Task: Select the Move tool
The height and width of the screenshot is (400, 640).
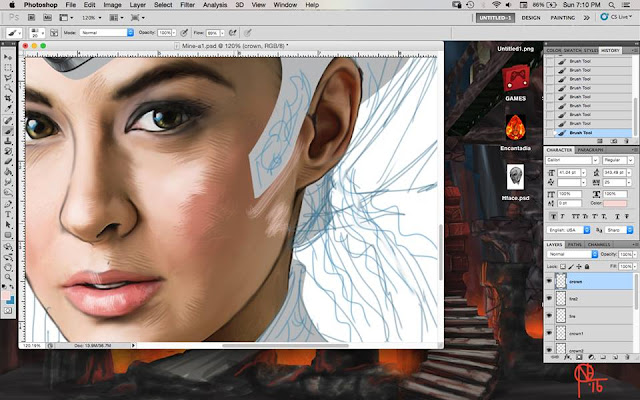Action: pos(8,57)
